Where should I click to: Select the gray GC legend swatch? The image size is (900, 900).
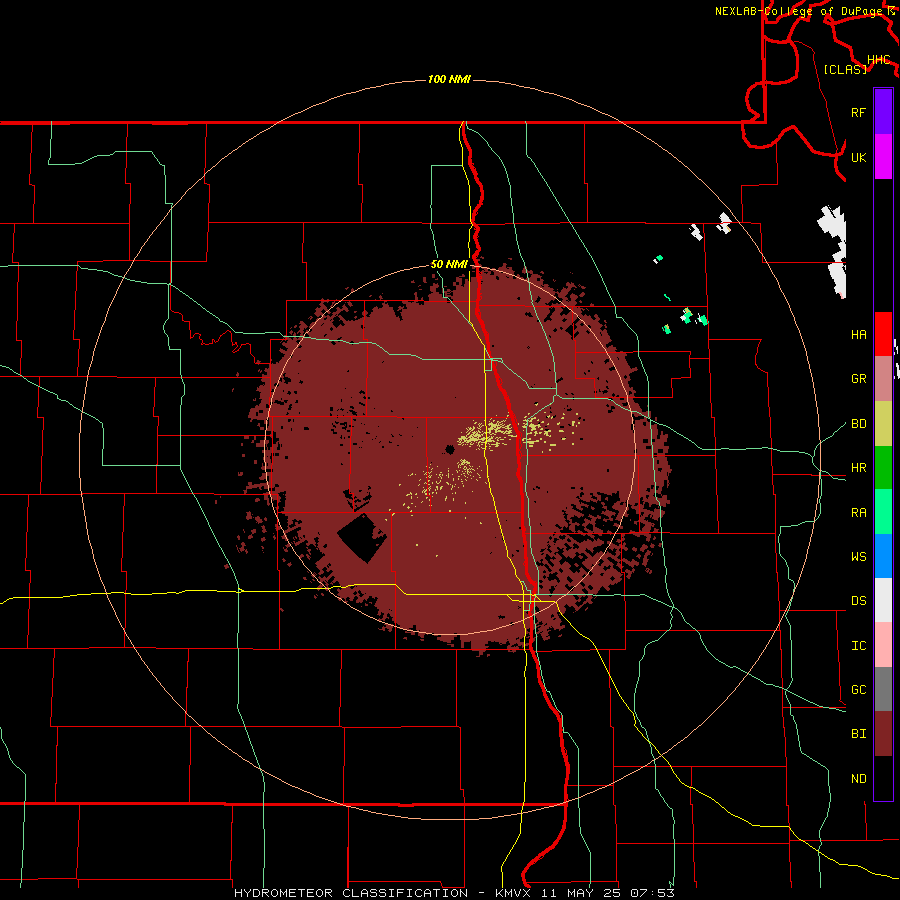(883, 689)
